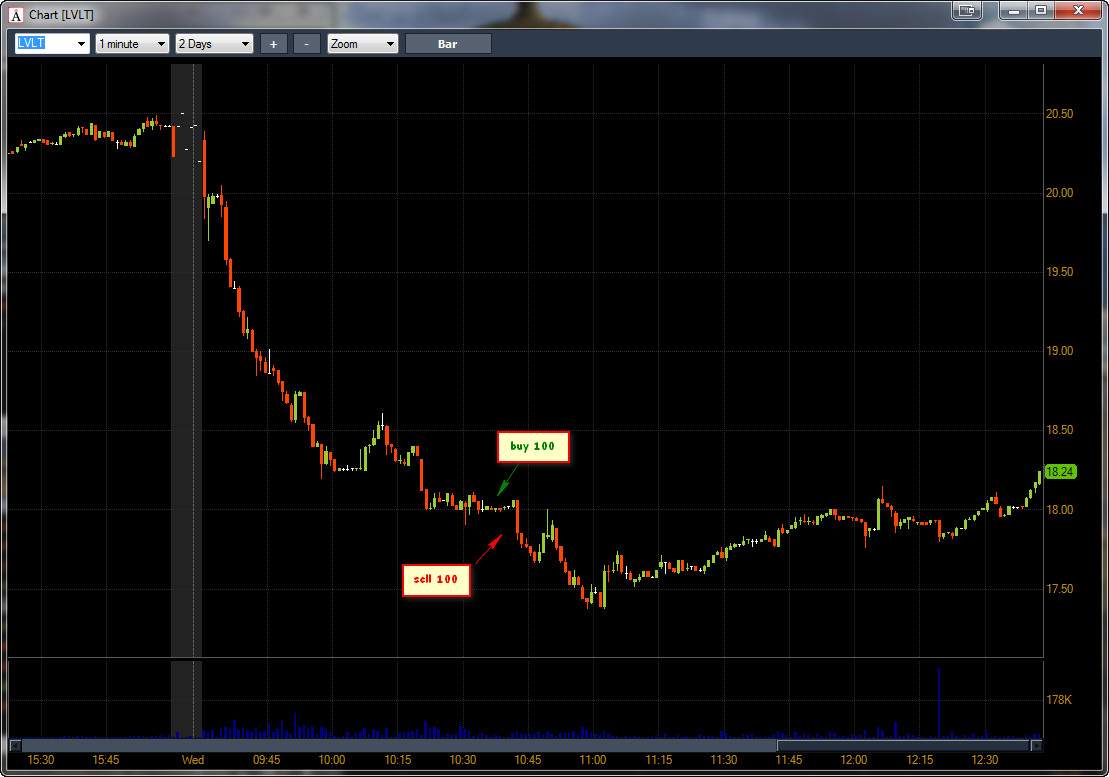Click the 19.50 price axis label

(x=1059, y=272)
